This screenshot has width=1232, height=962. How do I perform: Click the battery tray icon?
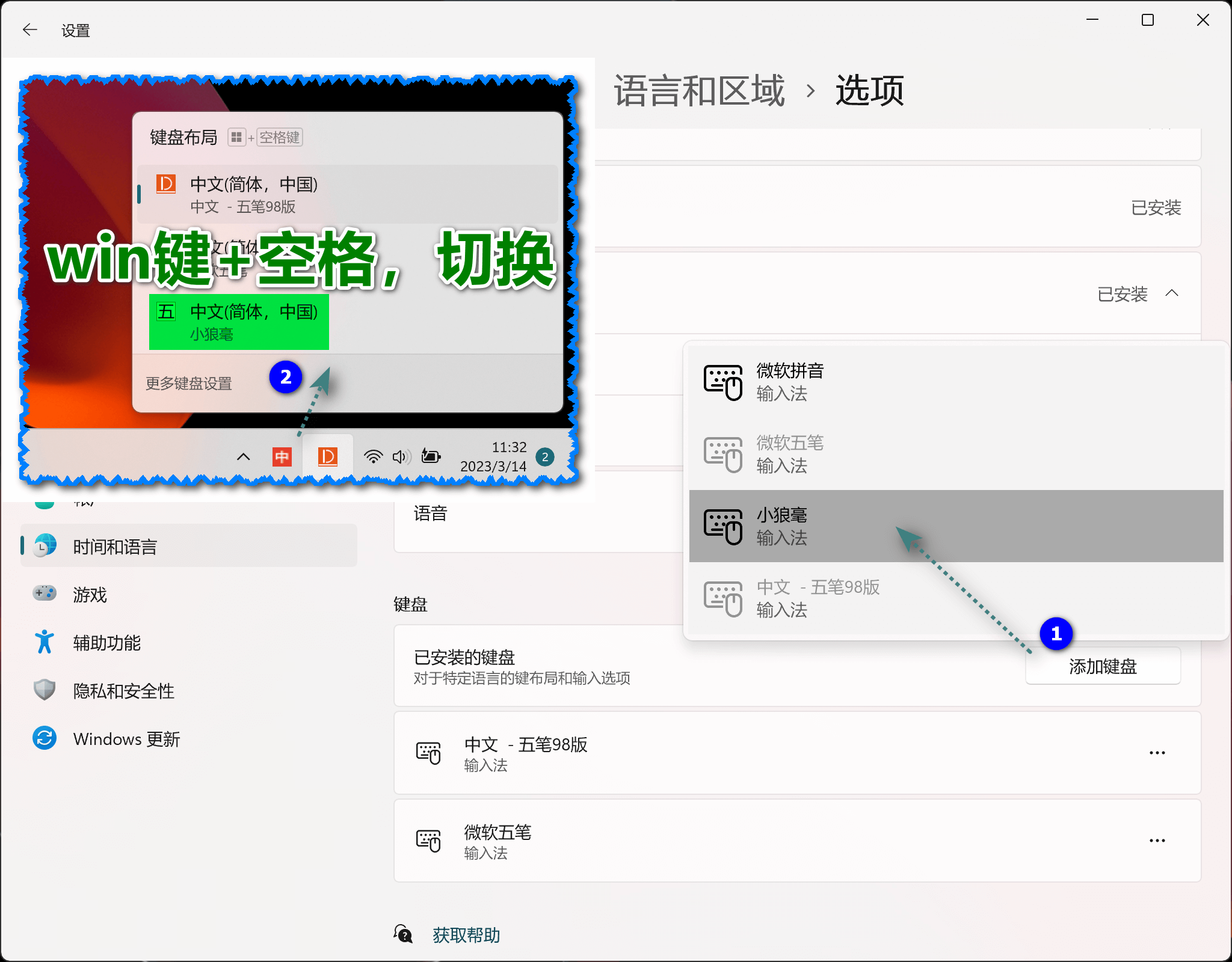[431, 456]
